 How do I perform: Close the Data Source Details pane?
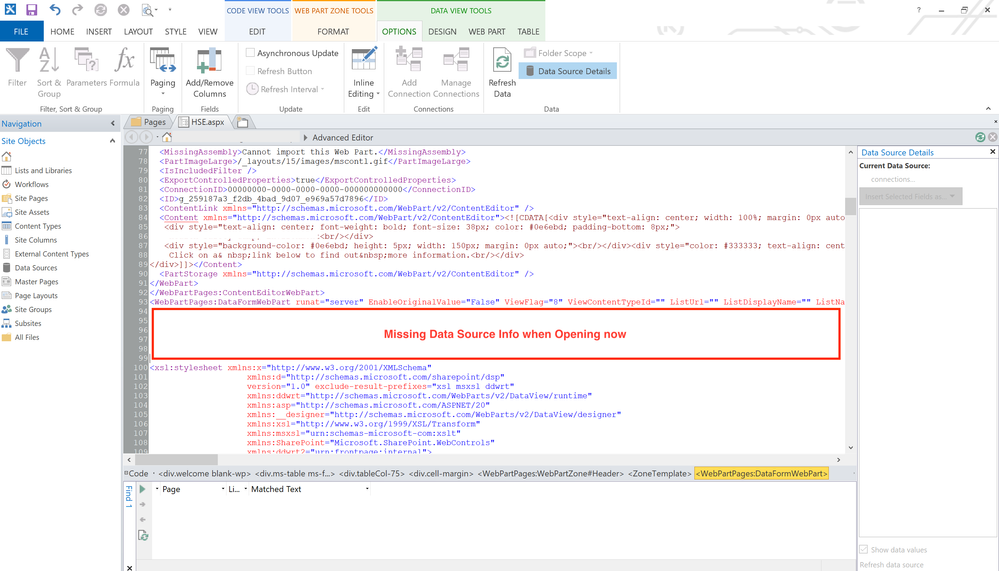992,152
